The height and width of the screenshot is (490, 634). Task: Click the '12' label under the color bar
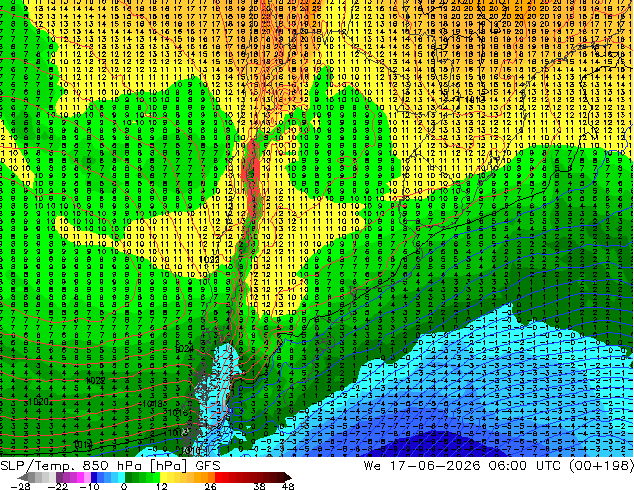tap(162, 486)
